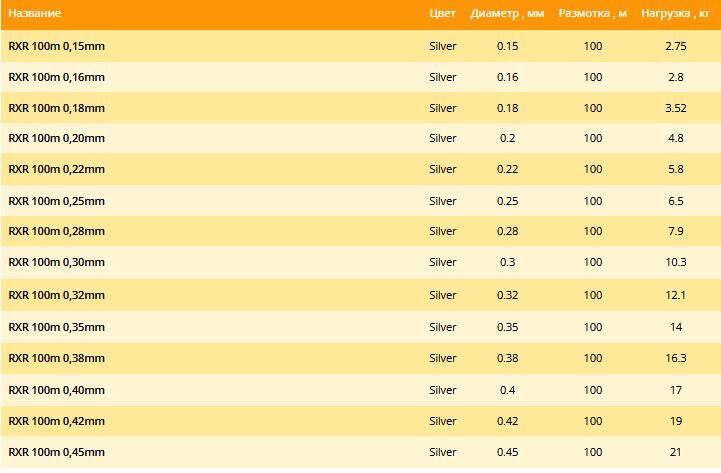Click the diameter value 0.42
721x473 pixels.
point(507,422)
